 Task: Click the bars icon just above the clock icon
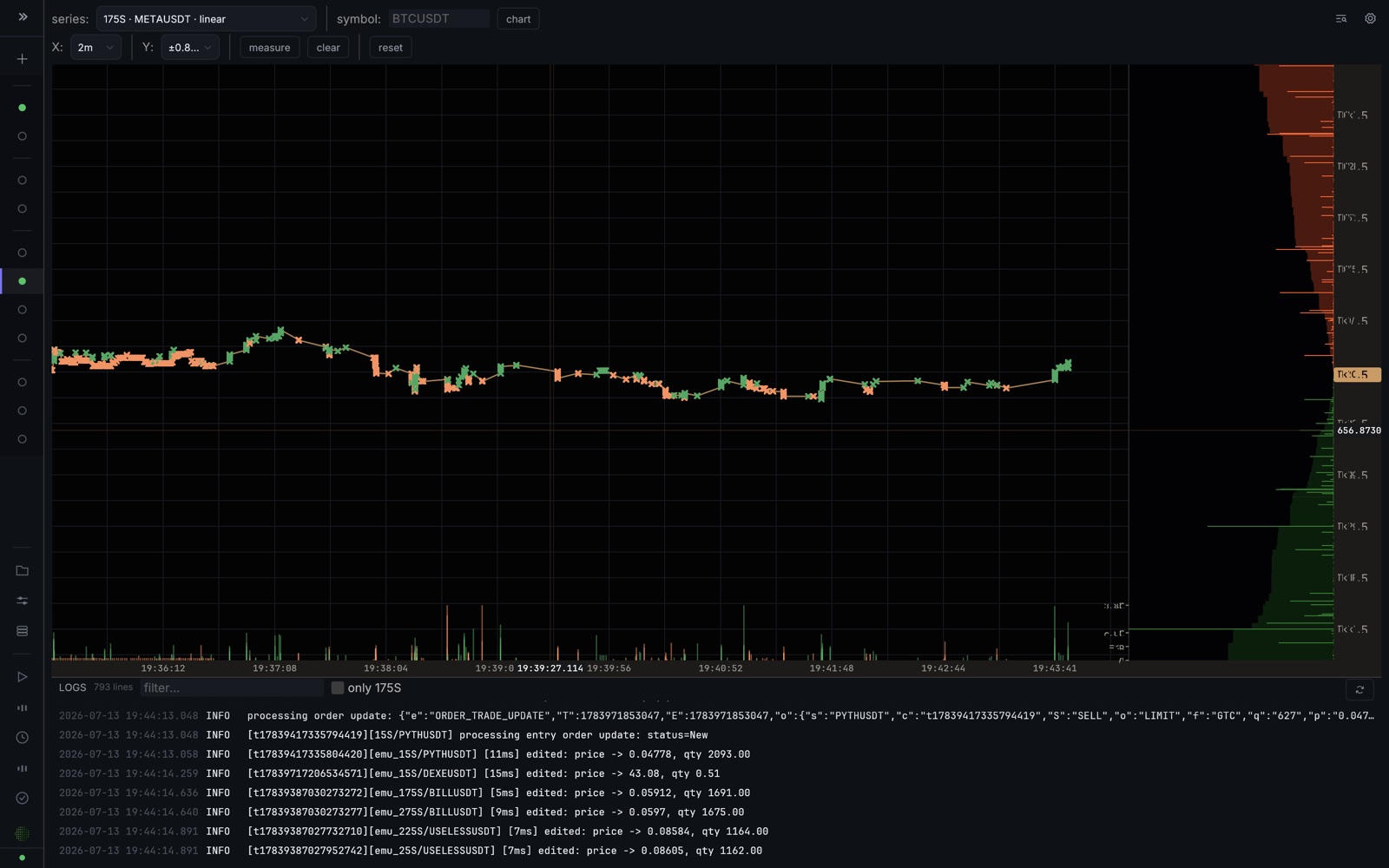click(23, 707)
